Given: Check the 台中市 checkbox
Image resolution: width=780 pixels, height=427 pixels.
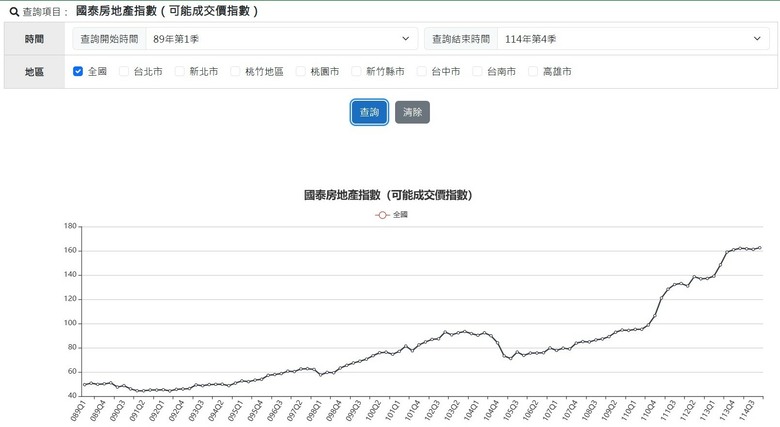Looking at the screenshot, I should tap(421, 71).
